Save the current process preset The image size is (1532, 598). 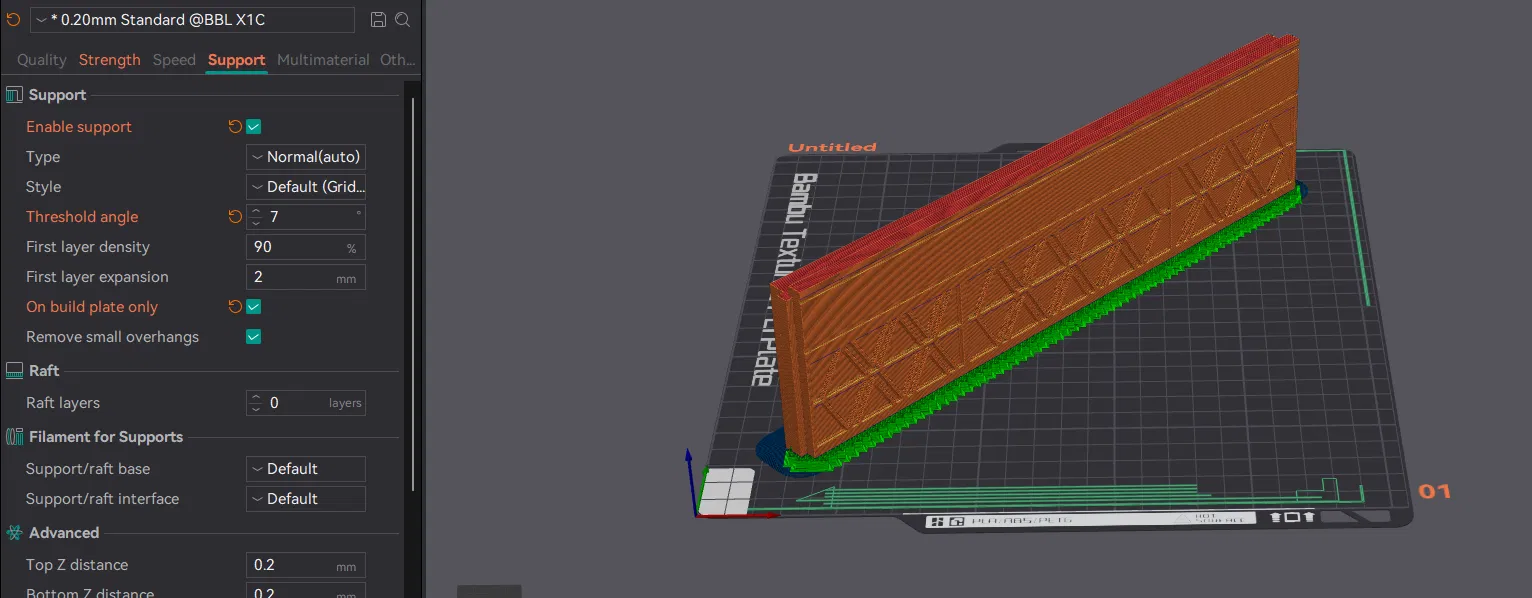tap(378, 20)
